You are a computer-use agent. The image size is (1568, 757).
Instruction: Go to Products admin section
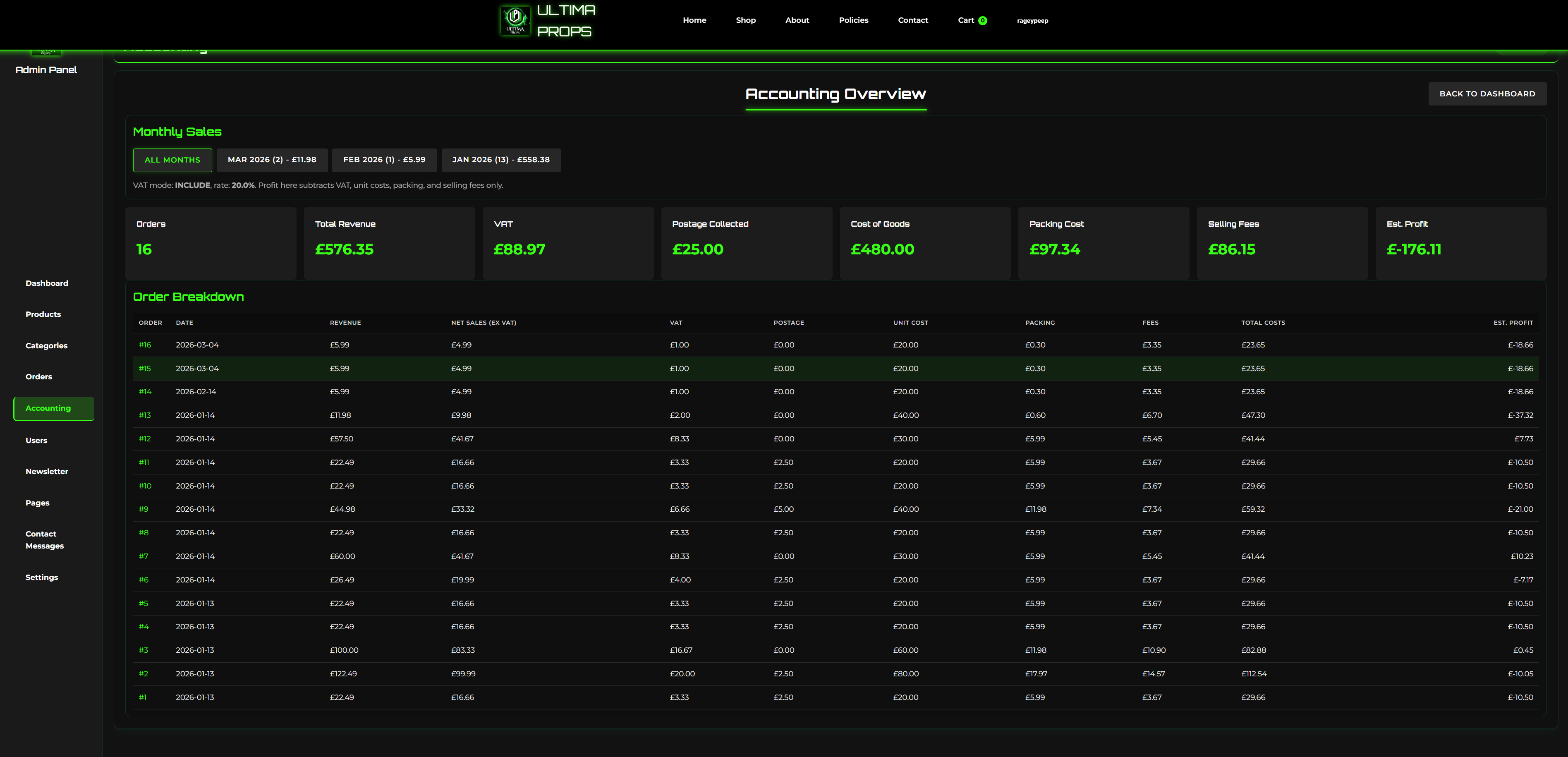[x=43, y=314]
